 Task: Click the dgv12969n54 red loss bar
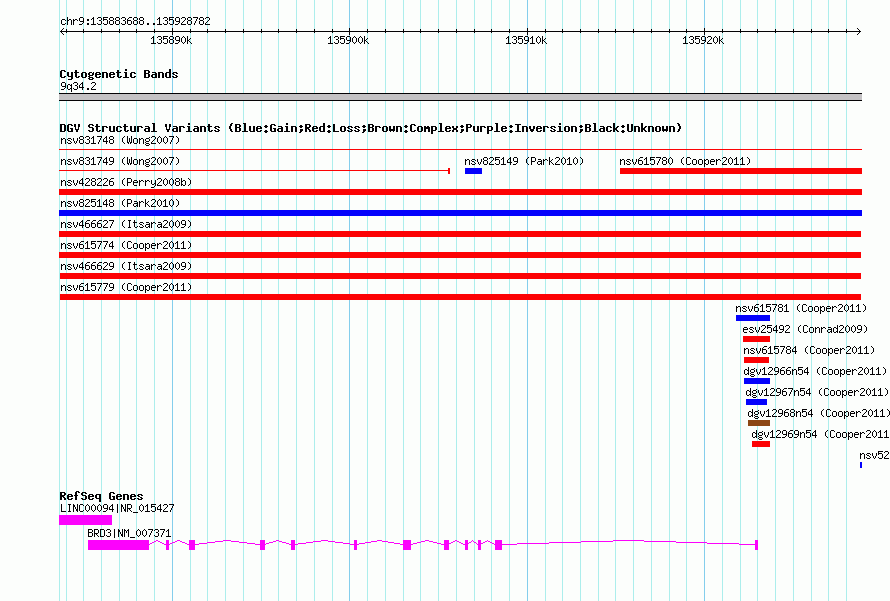tap(761, 444)
